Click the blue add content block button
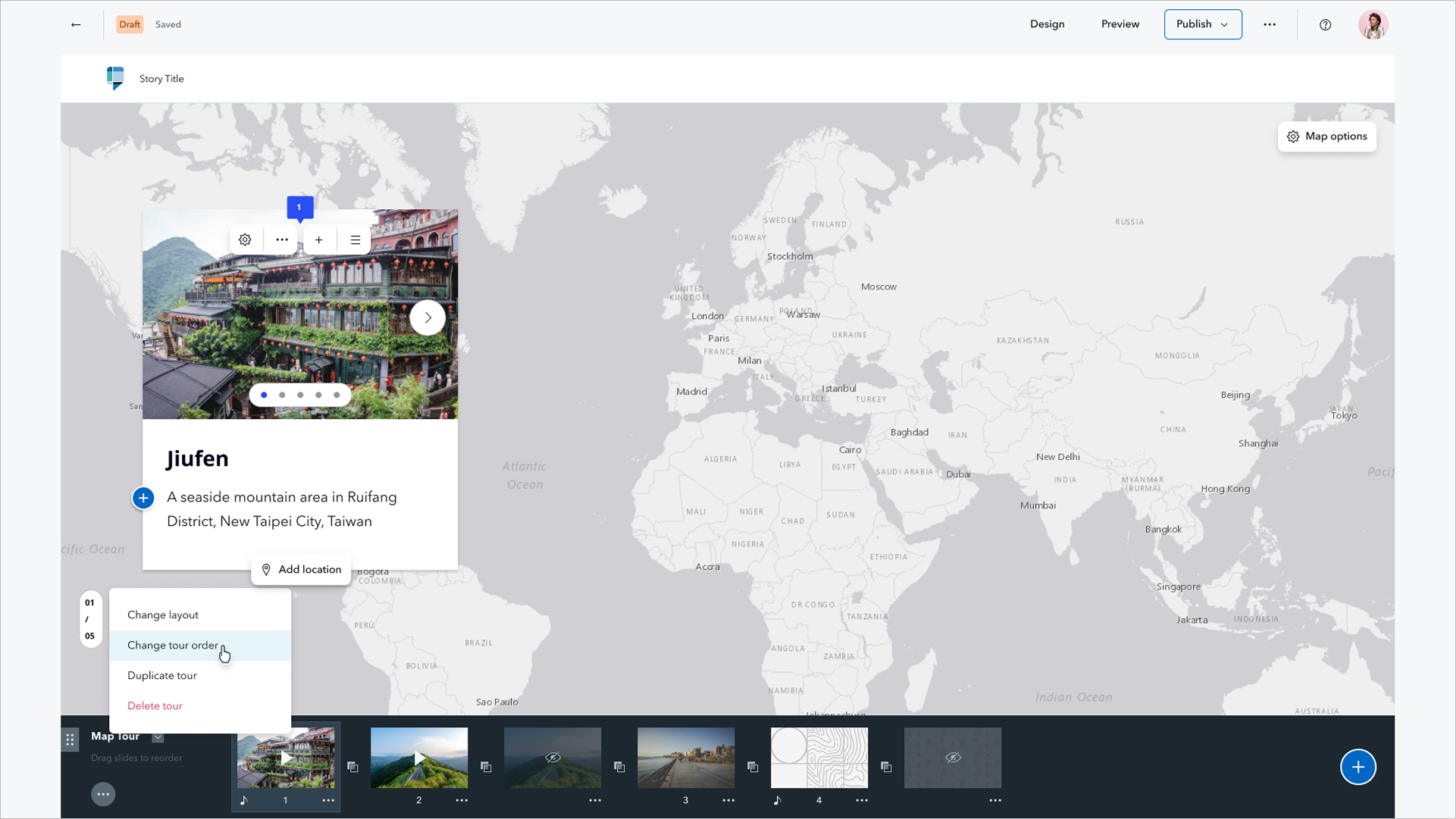The height and width of the screenshot is (819, 1456). [x=143, y=498]
